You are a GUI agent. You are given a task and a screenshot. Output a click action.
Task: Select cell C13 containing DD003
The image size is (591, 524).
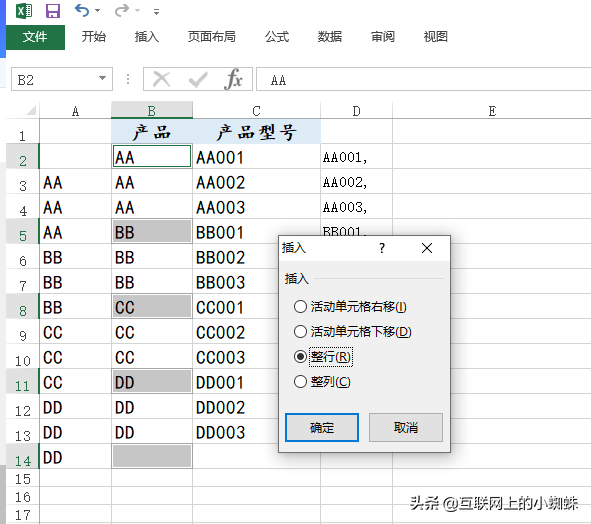(x=236, y=432)
